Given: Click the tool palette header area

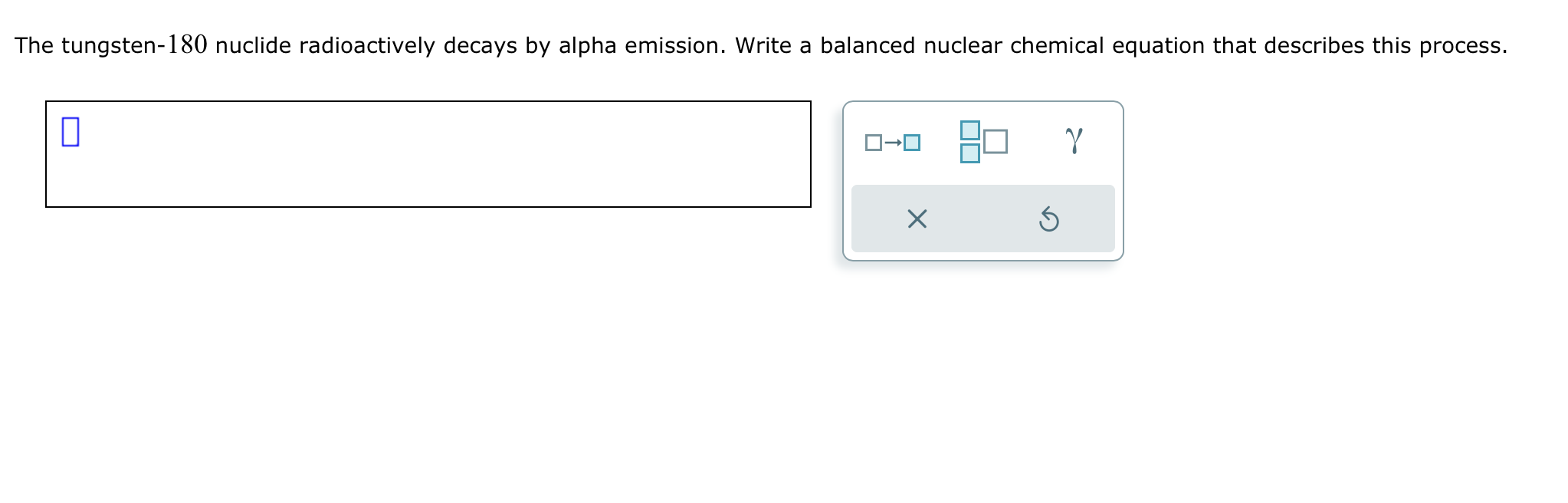Looking at the screenshot, I should [x=983, y=141].
